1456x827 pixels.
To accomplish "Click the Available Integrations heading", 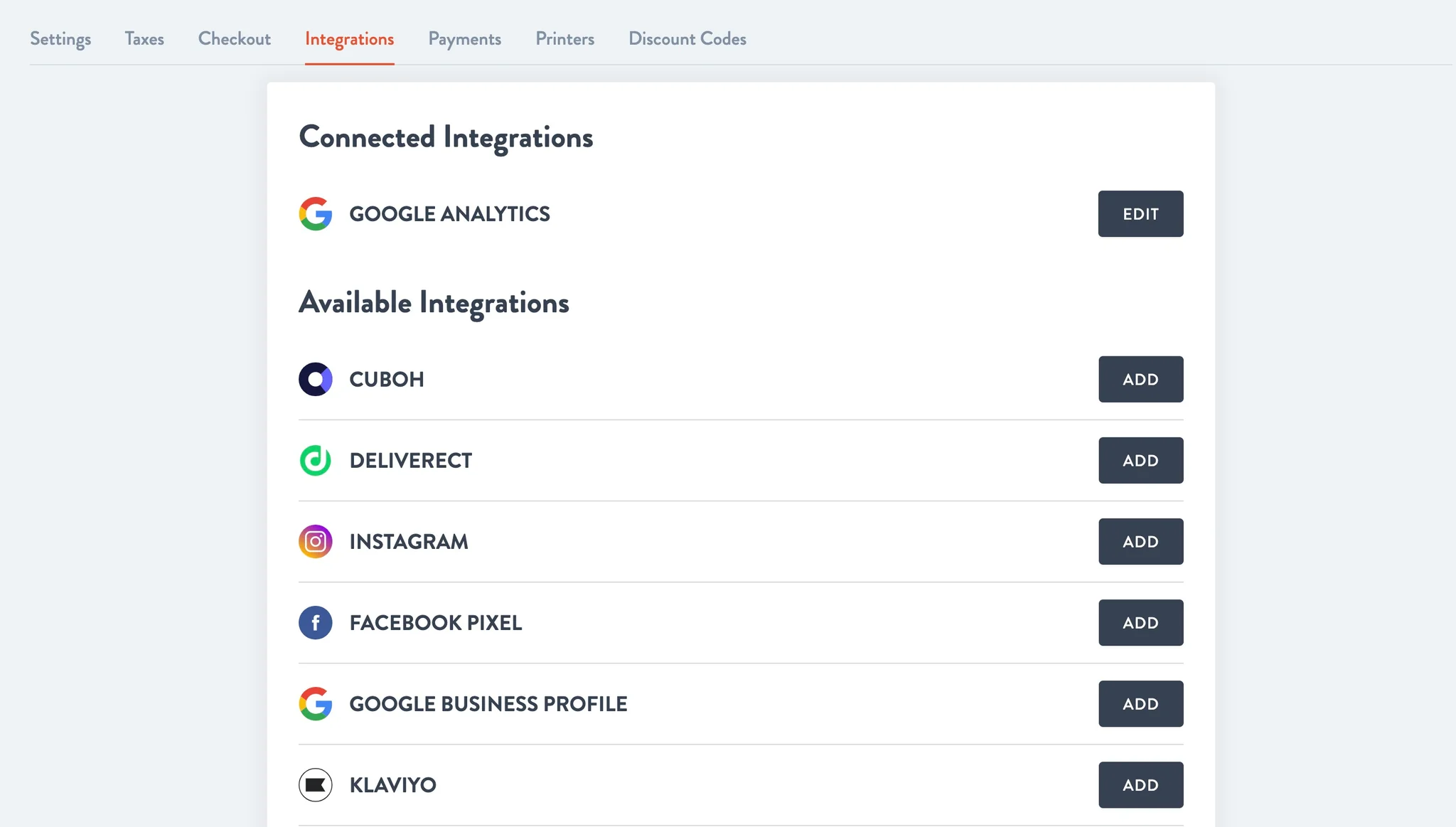I will (x=434, y=304).
